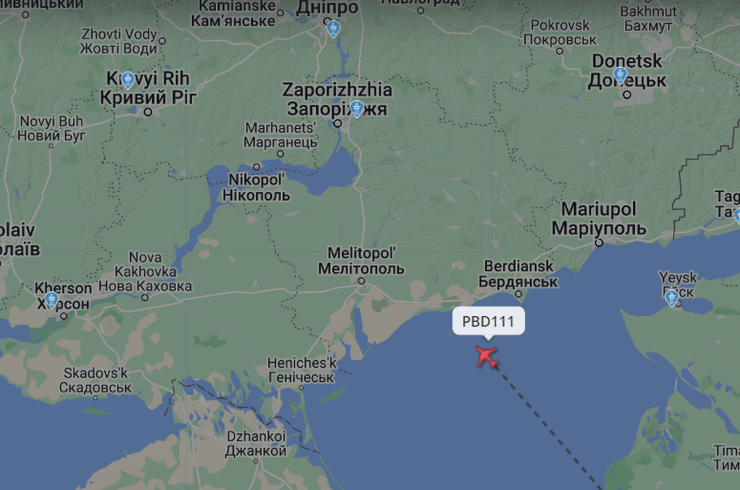Viewport: 740px width, 490px height.
Task: Select the Skadovsk map label
Action: 95,380
